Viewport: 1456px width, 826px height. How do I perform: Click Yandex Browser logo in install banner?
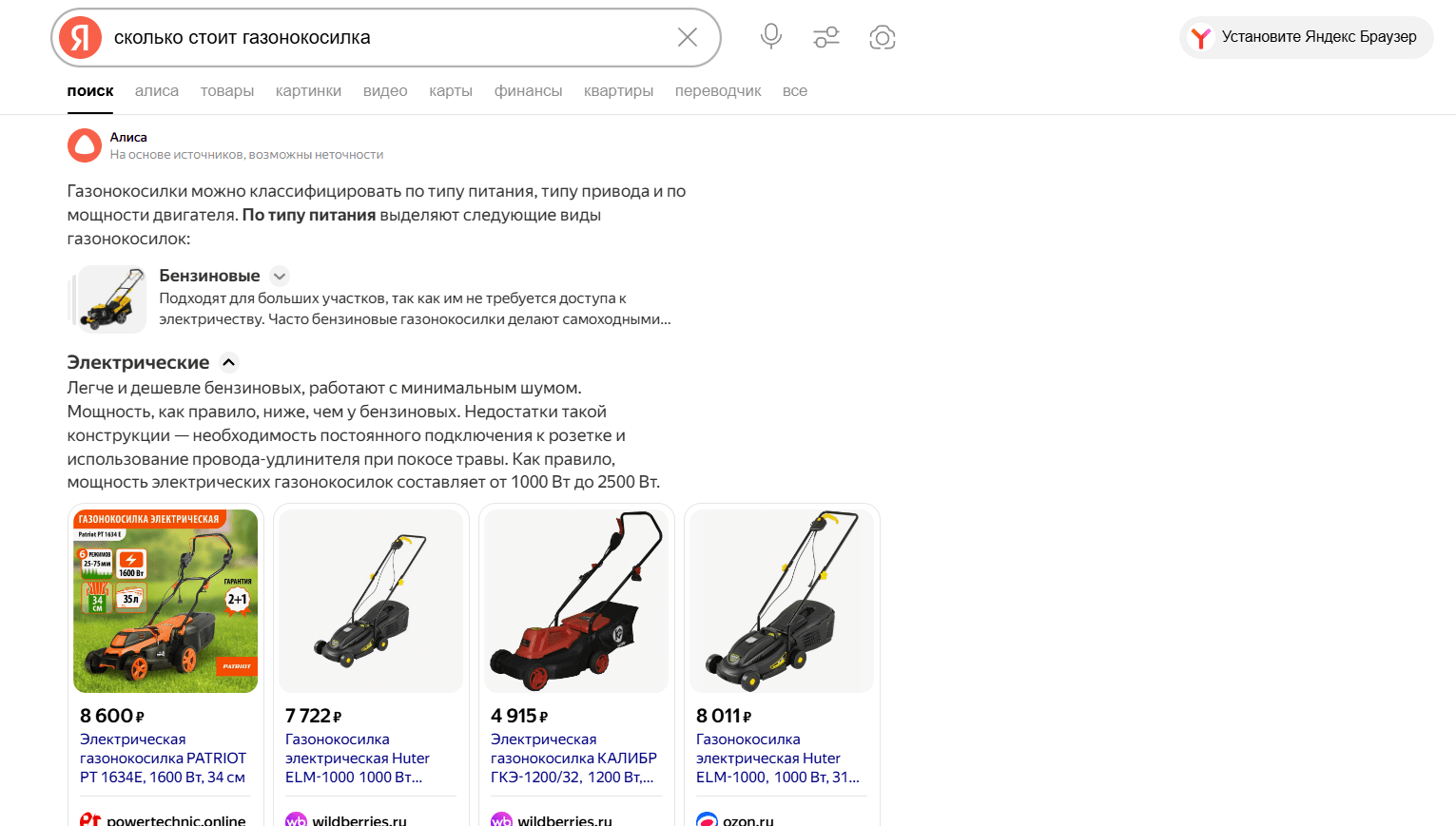tap(1201, 37)
